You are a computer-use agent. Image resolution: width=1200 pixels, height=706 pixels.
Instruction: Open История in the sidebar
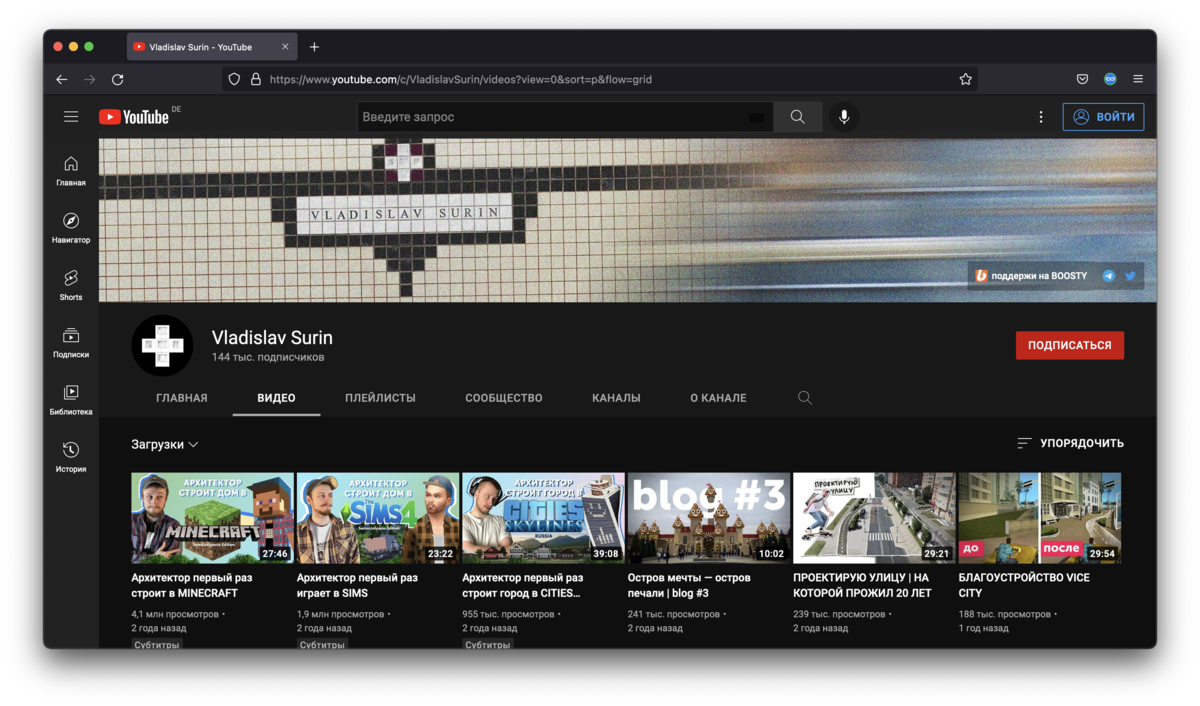(x=71, y=457)
